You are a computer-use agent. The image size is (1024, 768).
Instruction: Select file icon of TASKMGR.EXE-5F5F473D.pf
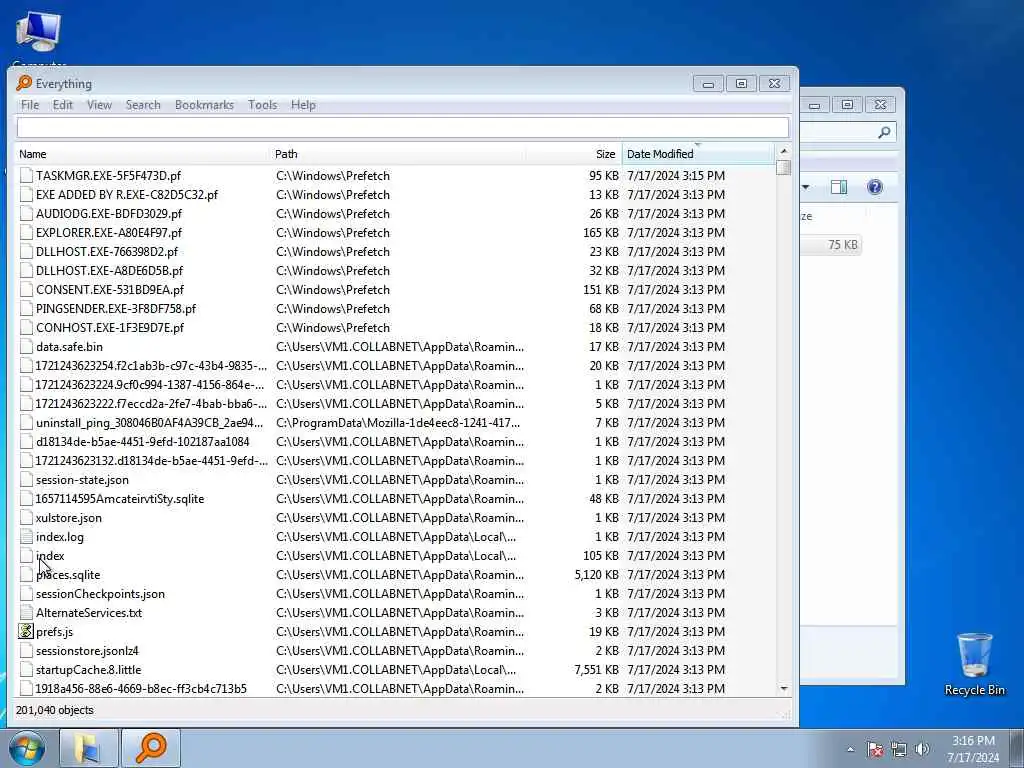(x=26, y=176)
